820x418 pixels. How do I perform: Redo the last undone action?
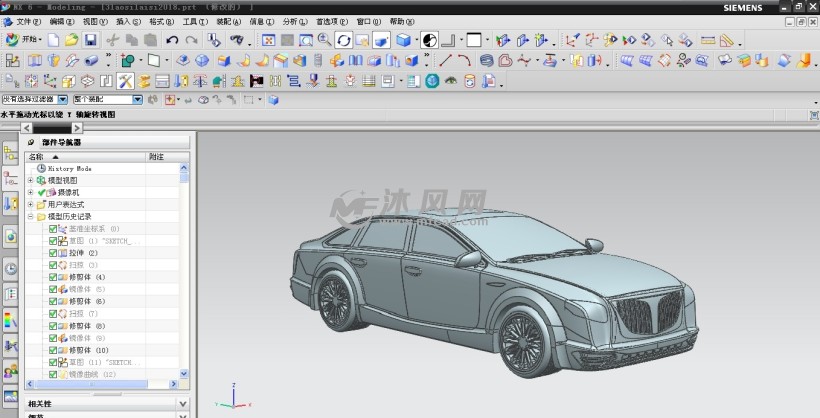[x=191, y=40]
